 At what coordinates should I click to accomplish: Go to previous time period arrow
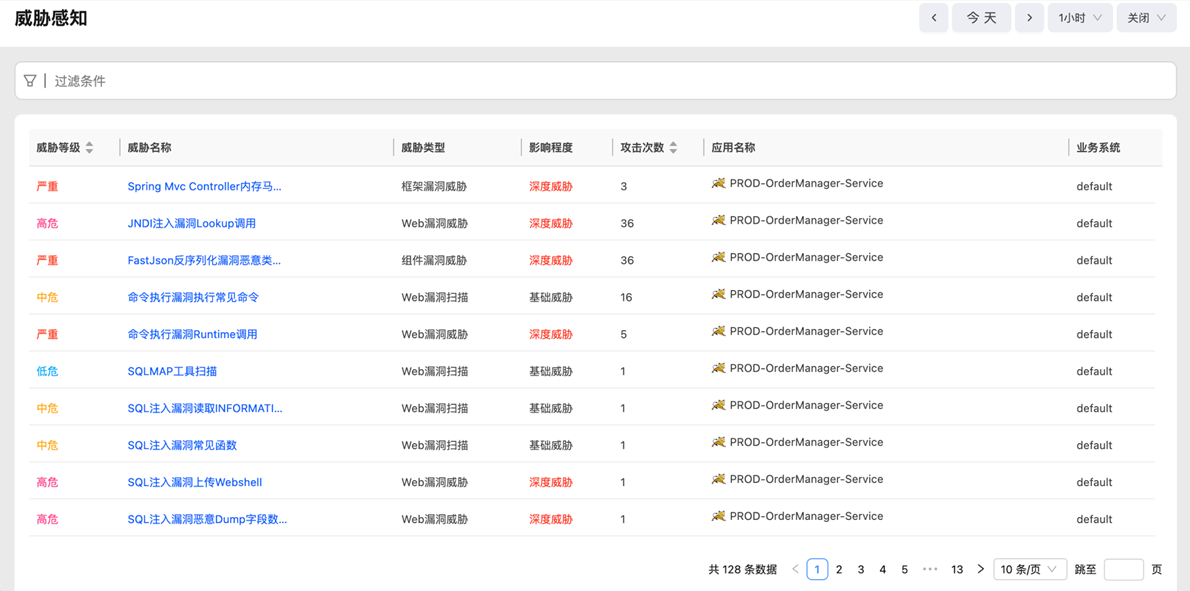(933, 18)
